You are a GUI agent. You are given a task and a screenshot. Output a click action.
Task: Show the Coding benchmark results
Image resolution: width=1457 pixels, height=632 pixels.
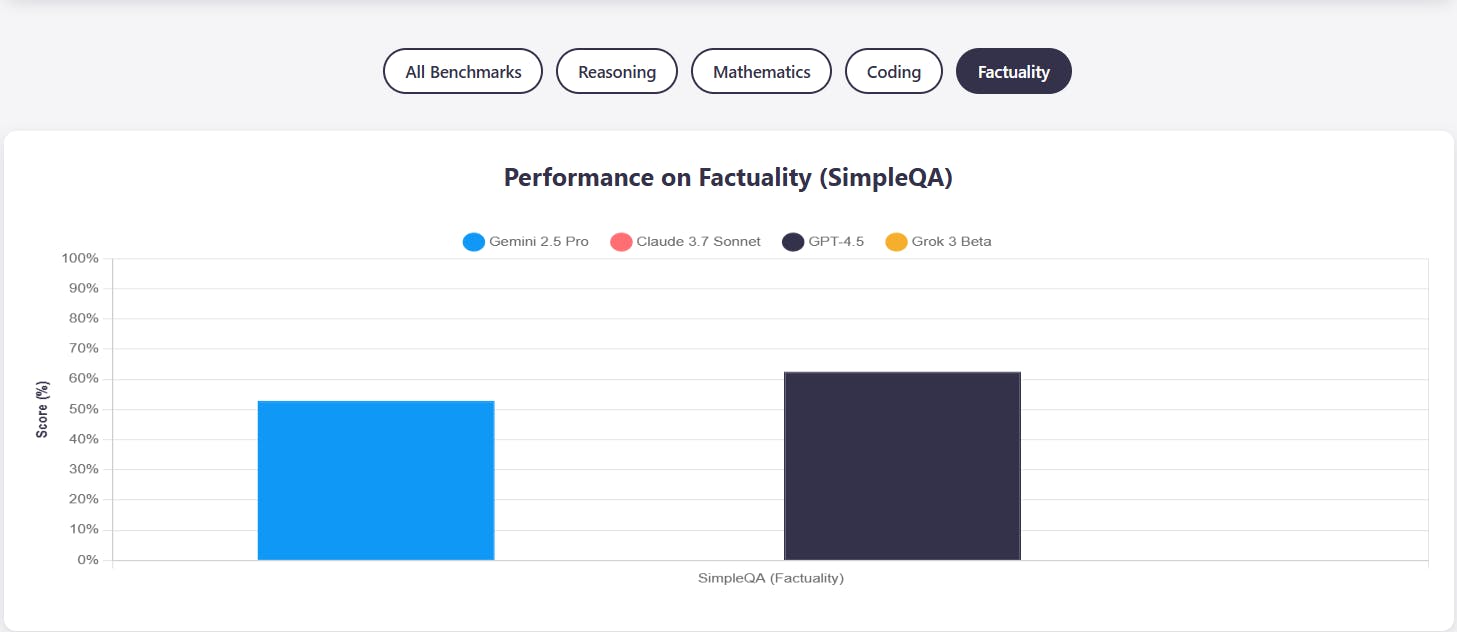tap(893, 72)
